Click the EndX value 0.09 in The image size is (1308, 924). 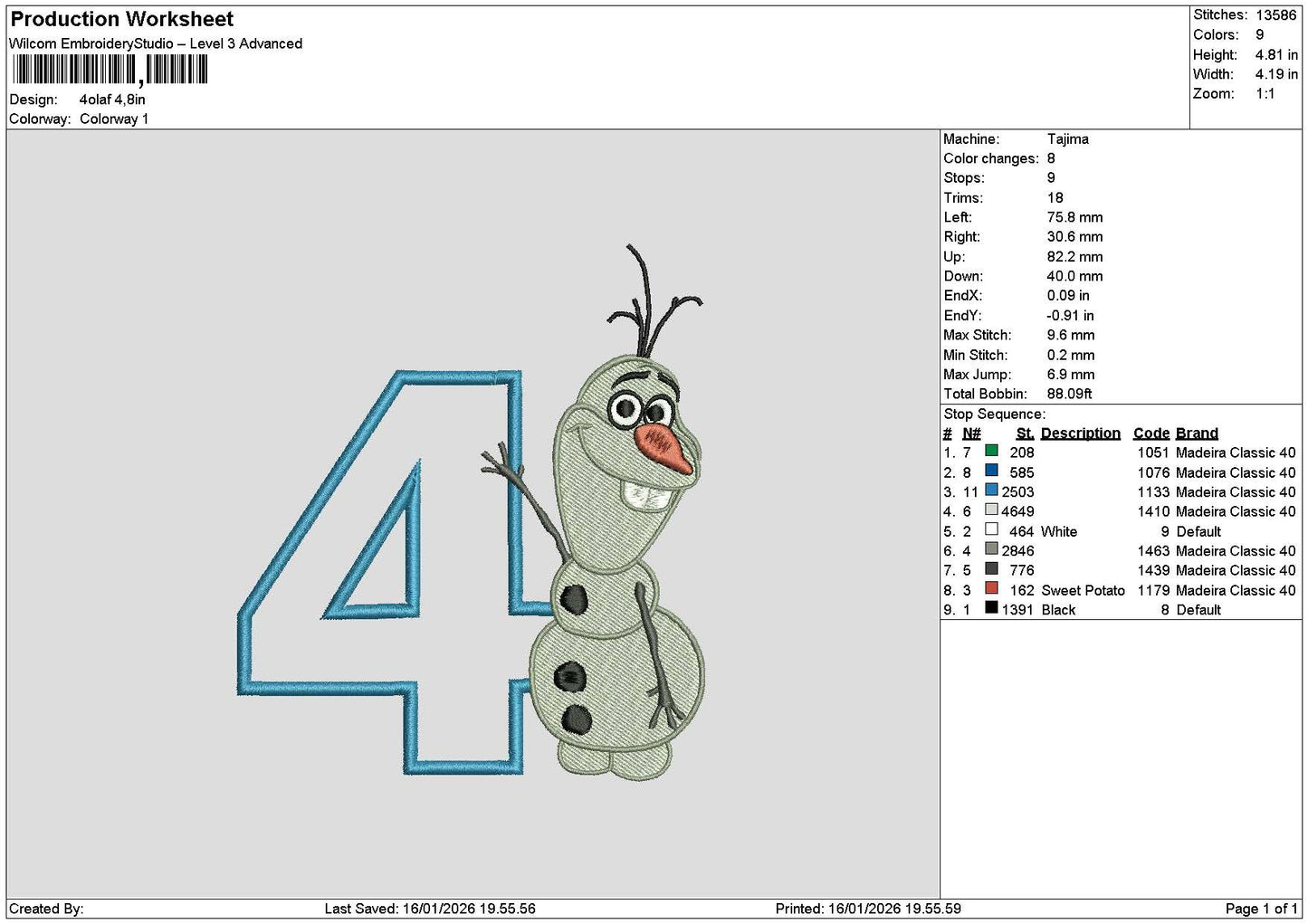point(1068,296)
